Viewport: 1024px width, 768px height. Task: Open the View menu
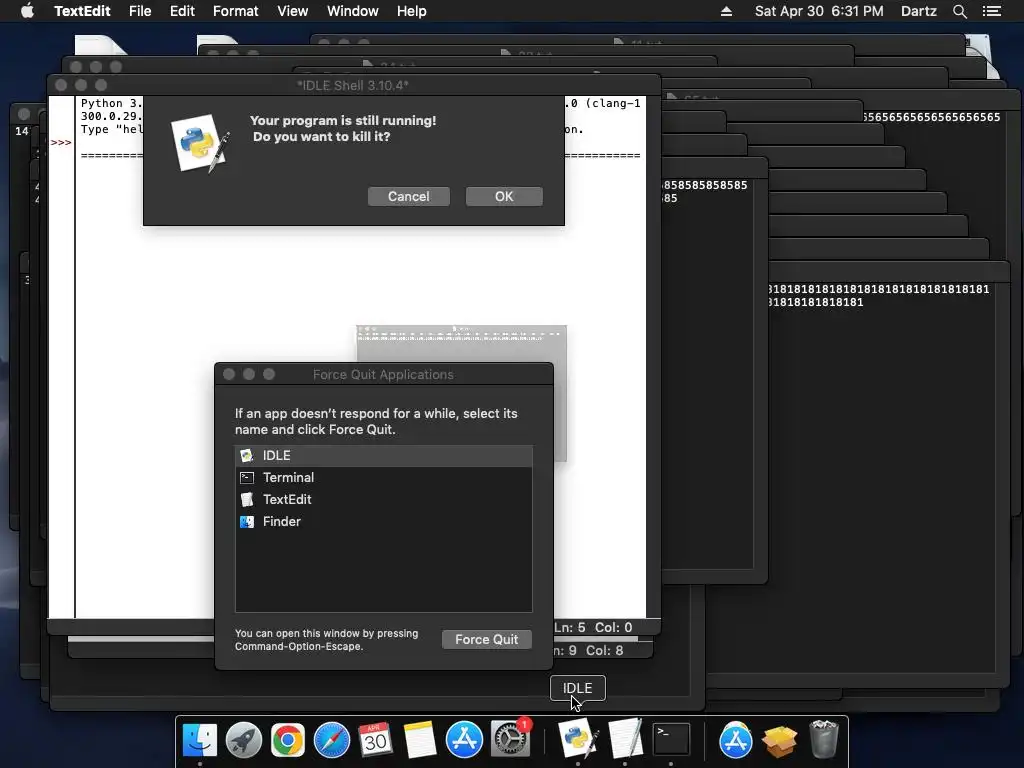(x=292, y=11)
